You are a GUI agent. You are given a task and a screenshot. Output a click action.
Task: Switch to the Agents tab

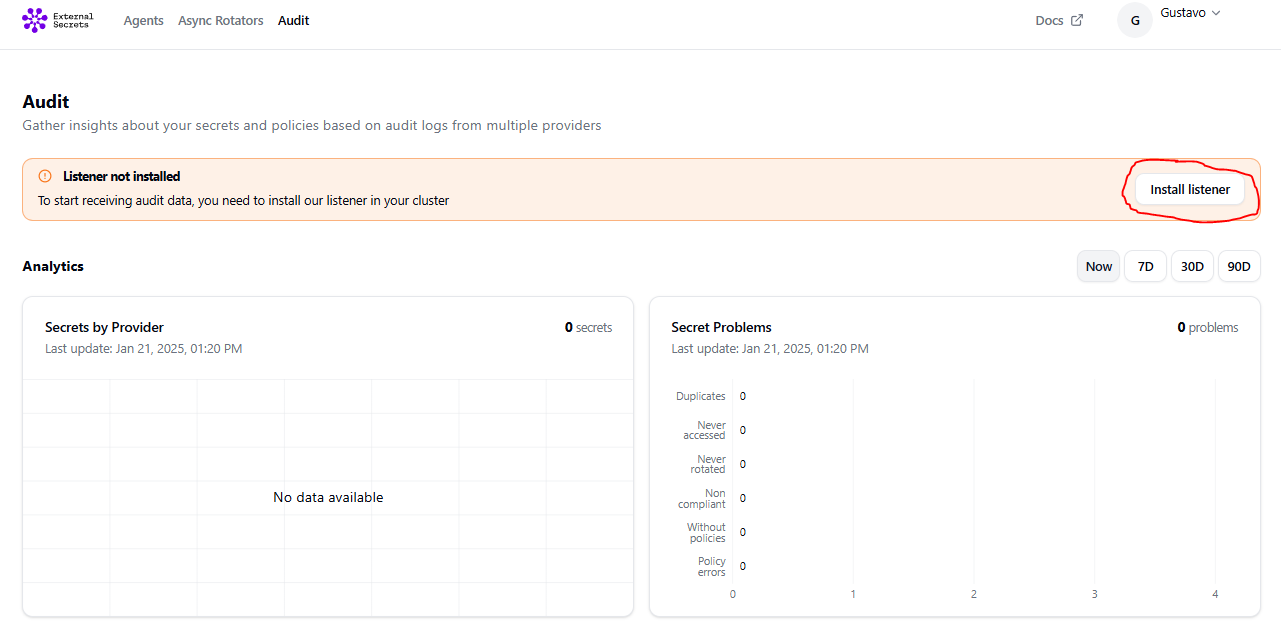coord(143,20)
